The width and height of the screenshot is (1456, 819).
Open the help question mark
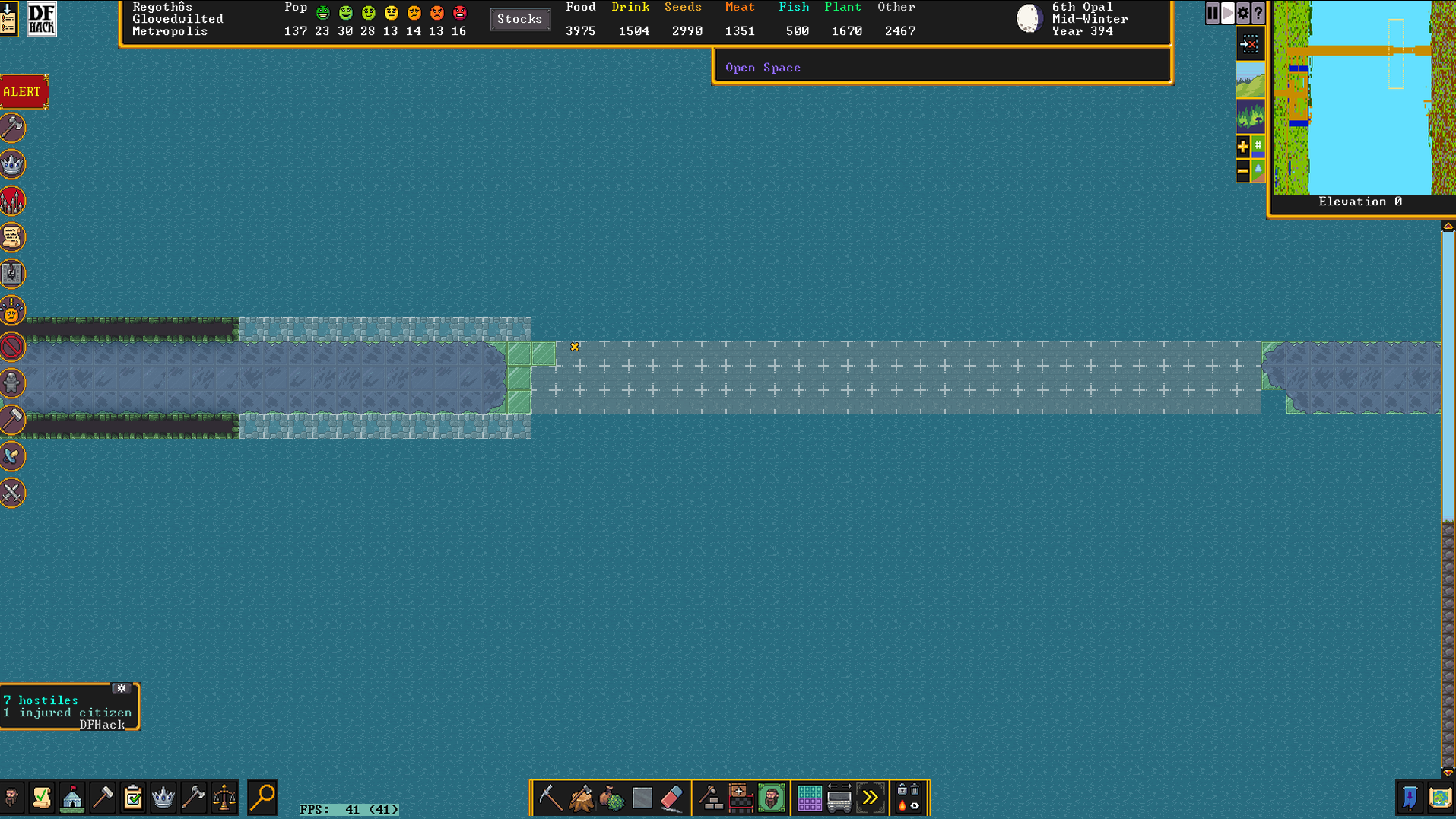click(x=1258, y=13)
